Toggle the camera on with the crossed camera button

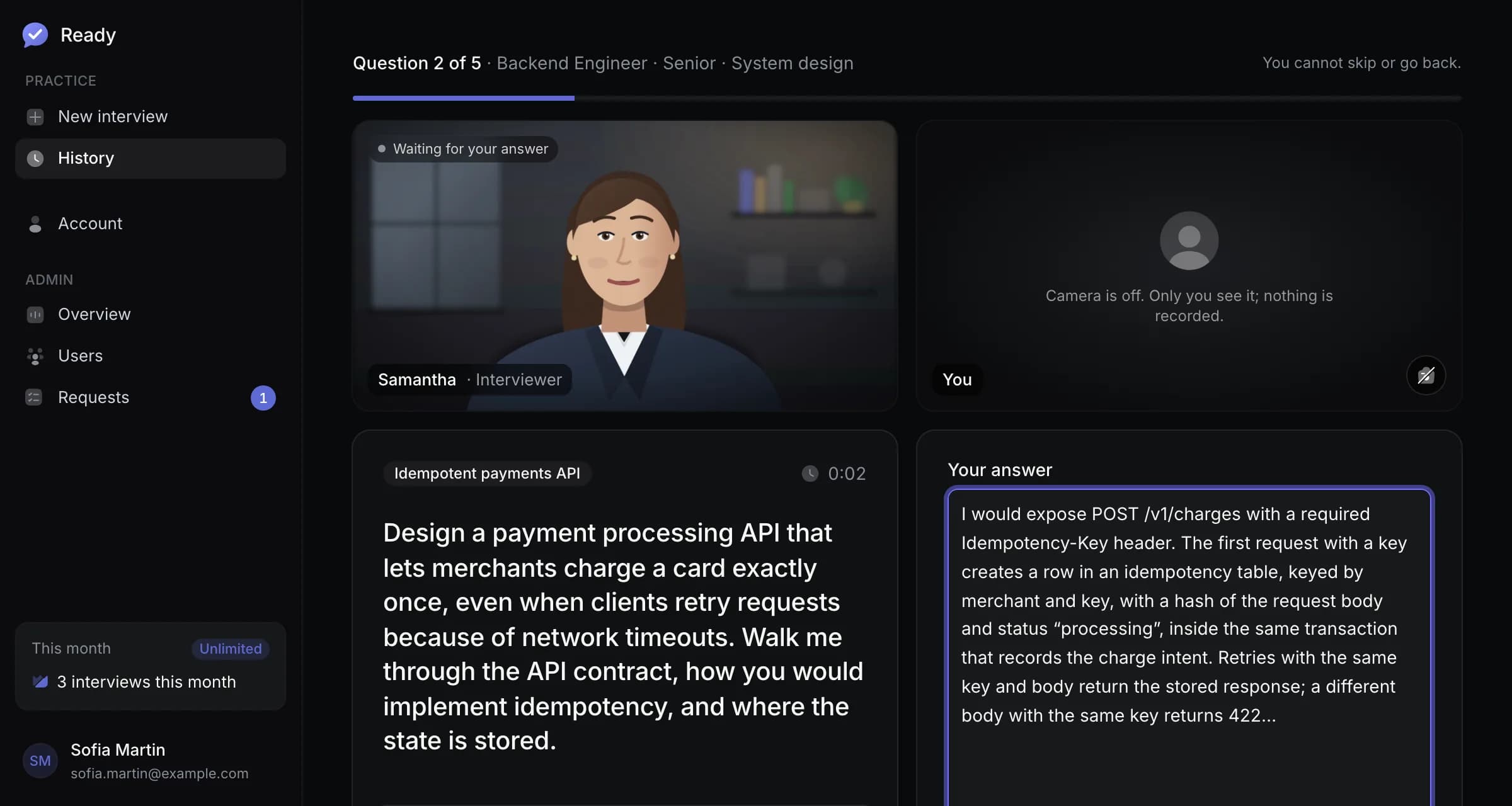[1426, 376]
